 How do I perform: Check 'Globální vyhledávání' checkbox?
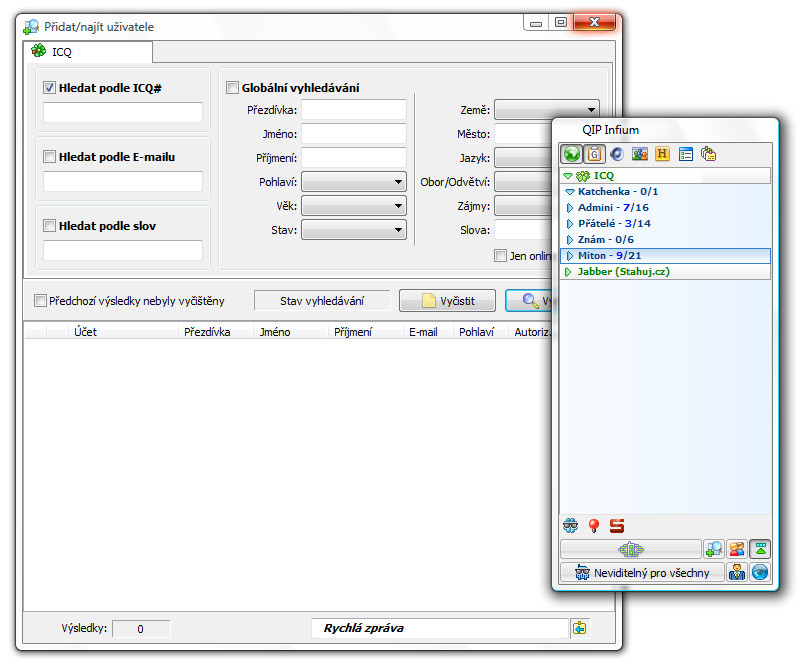click(x=232, y=88)
